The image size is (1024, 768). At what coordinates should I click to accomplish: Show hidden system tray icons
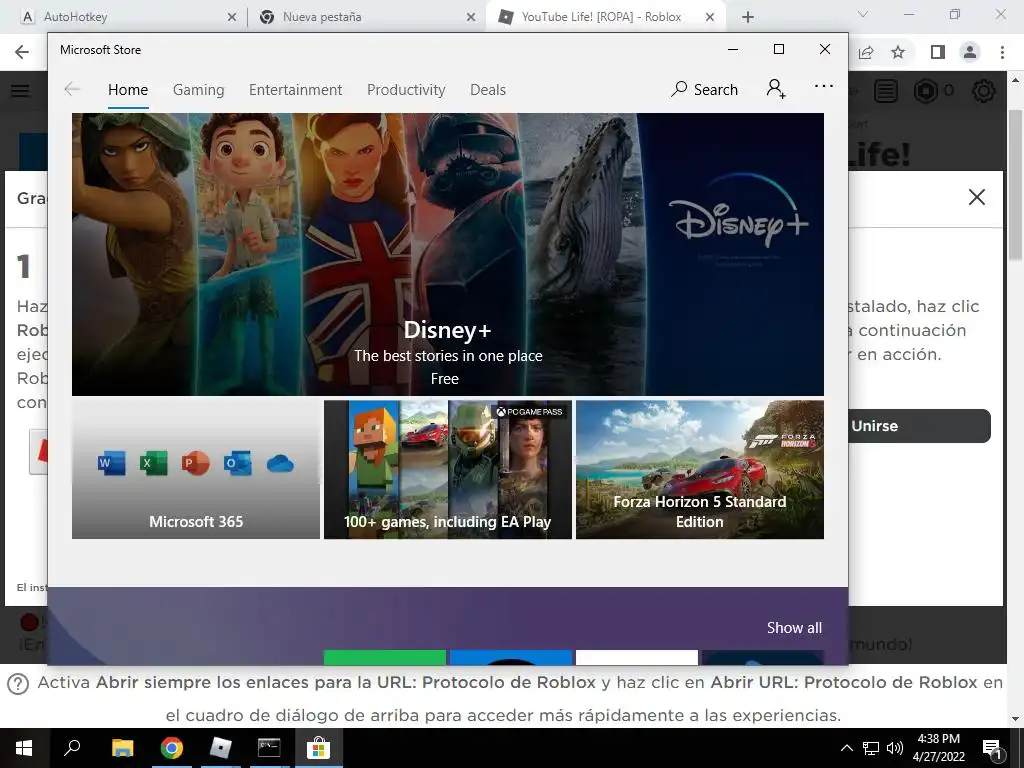coord(846,748)
